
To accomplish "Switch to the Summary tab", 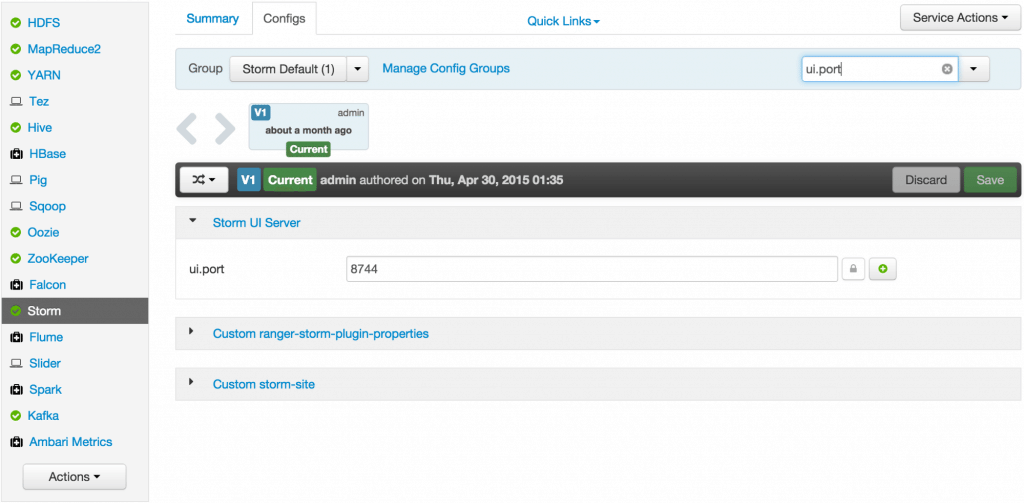I will [212, 19].
